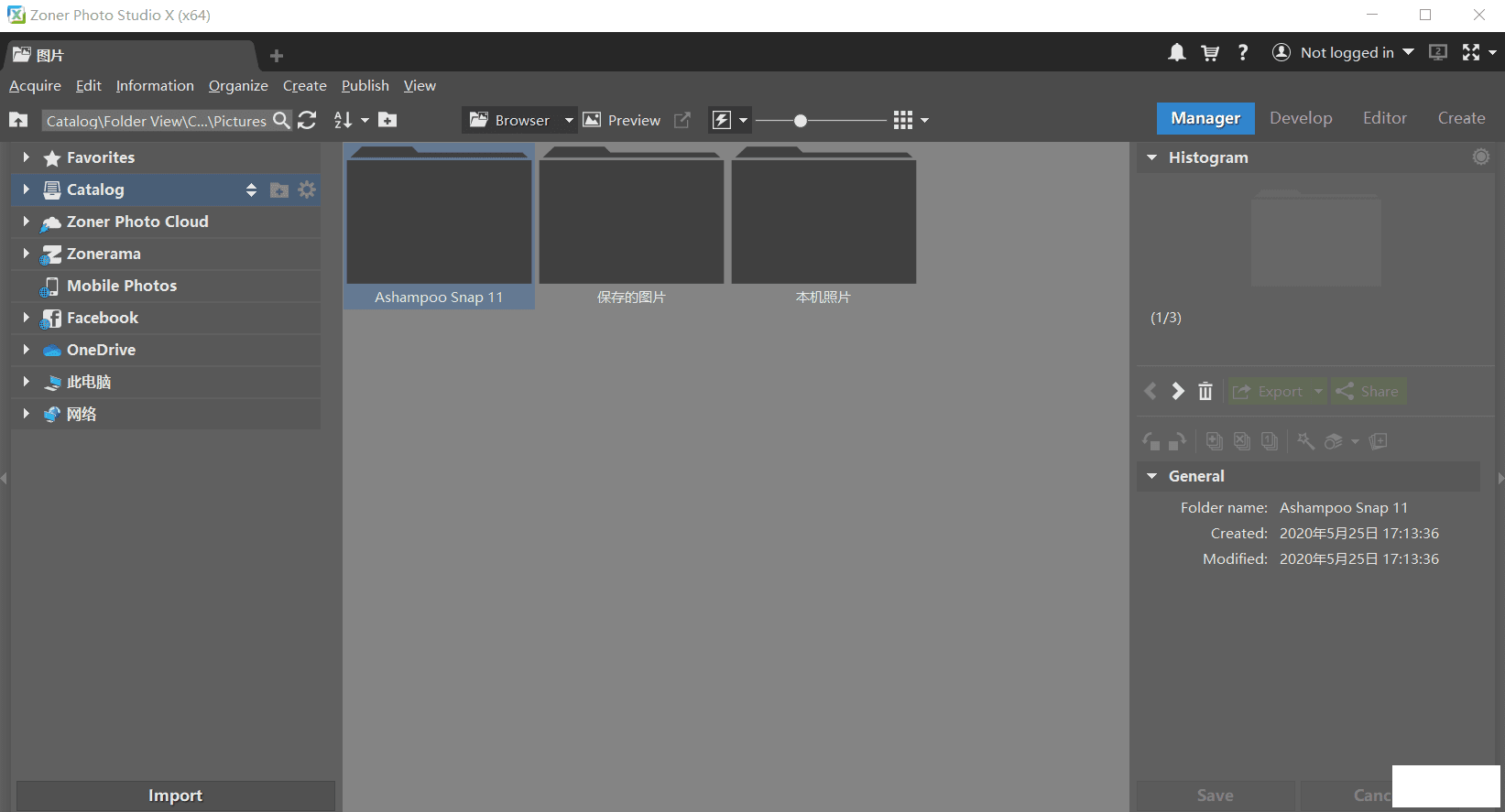The image size is (1505, 812).
Task: Expand the Catalog tree node
Action: [26, 189]
